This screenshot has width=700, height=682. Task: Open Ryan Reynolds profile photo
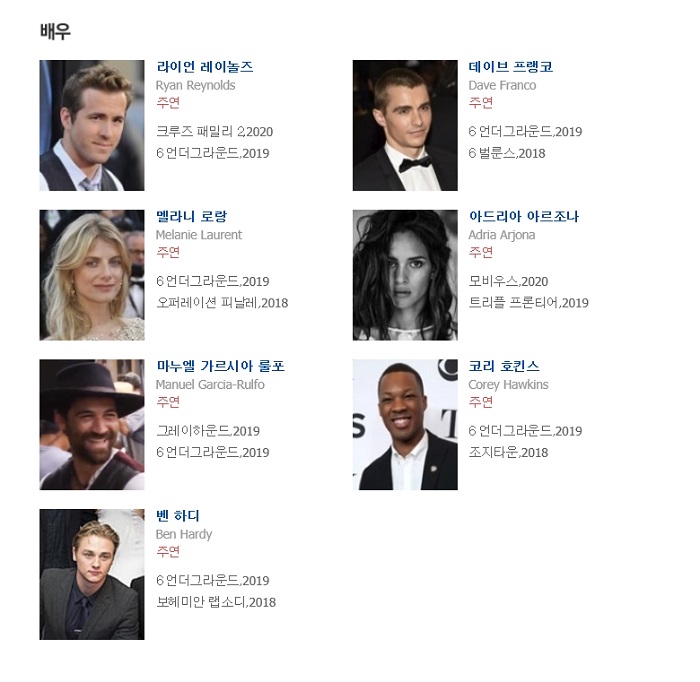pyautogui.click(x=92, y=125)
